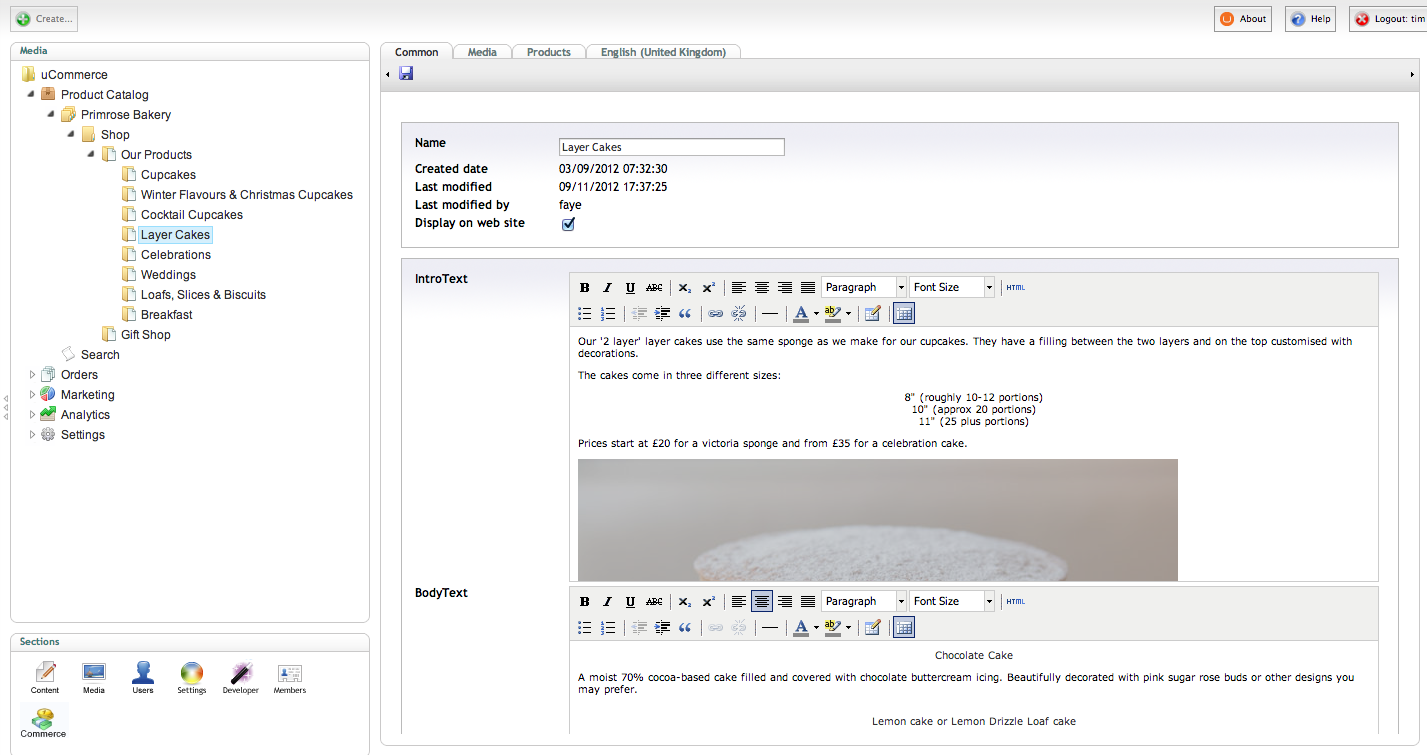Click the Logout button
Viewport: 1427px width, 755px height.
[1390, 19]
